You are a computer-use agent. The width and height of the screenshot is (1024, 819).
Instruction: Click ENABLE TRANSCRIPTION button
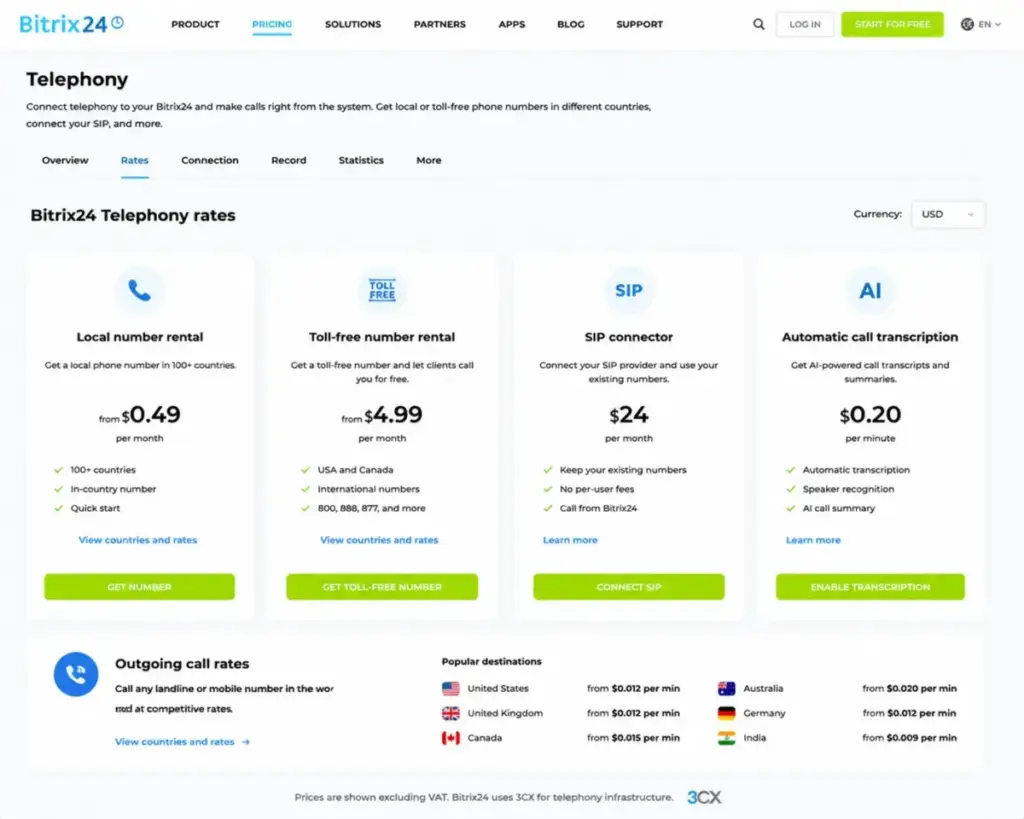pyautogui.click(x=870, y=586)
